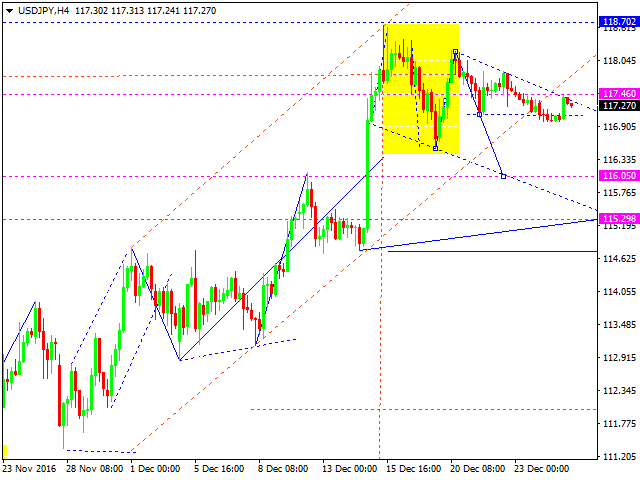
Task: Select the 115.765 price scale value
Action: point(619,193)
